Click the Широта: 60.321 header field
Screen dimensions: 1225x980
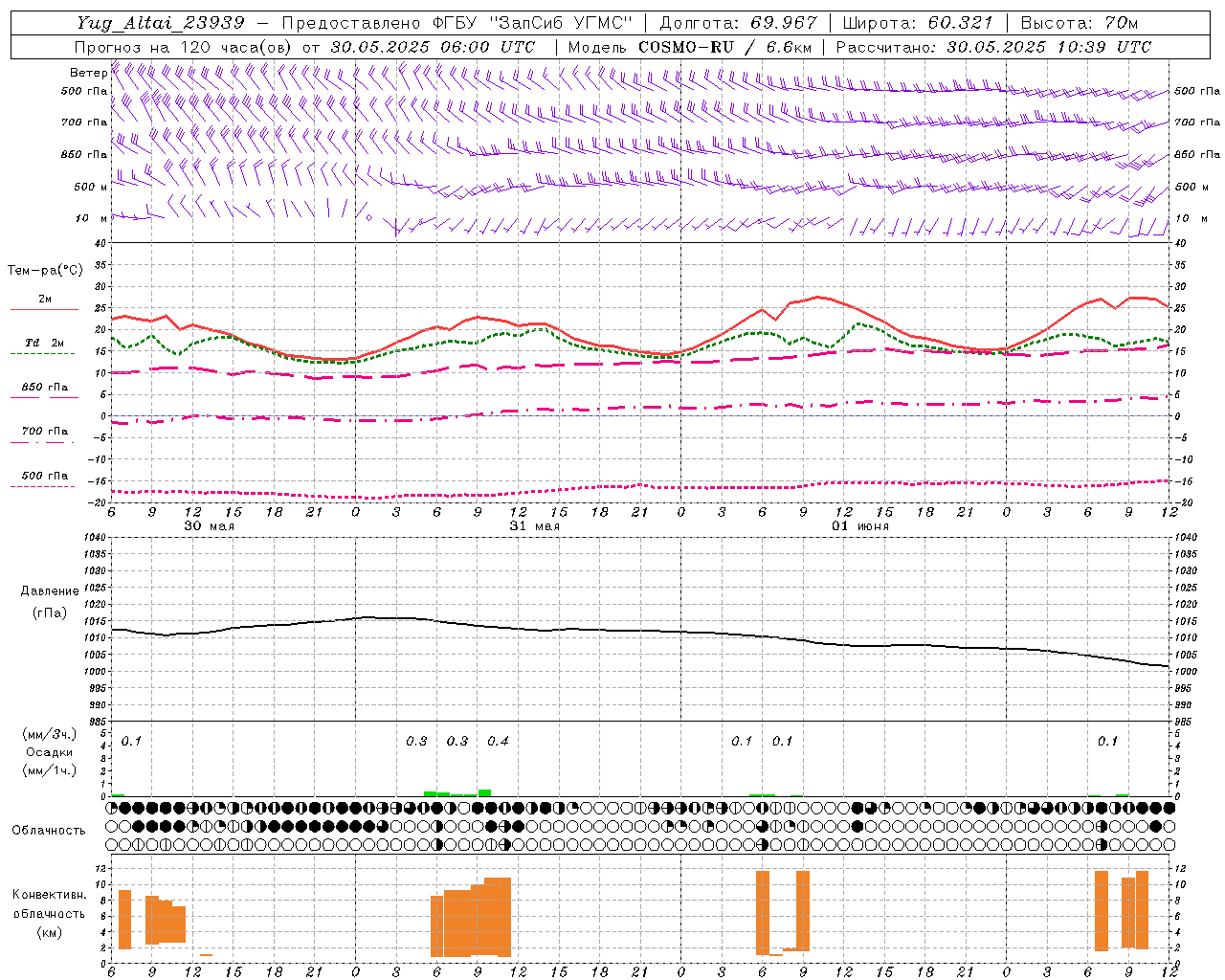click(x=918, y=23)
